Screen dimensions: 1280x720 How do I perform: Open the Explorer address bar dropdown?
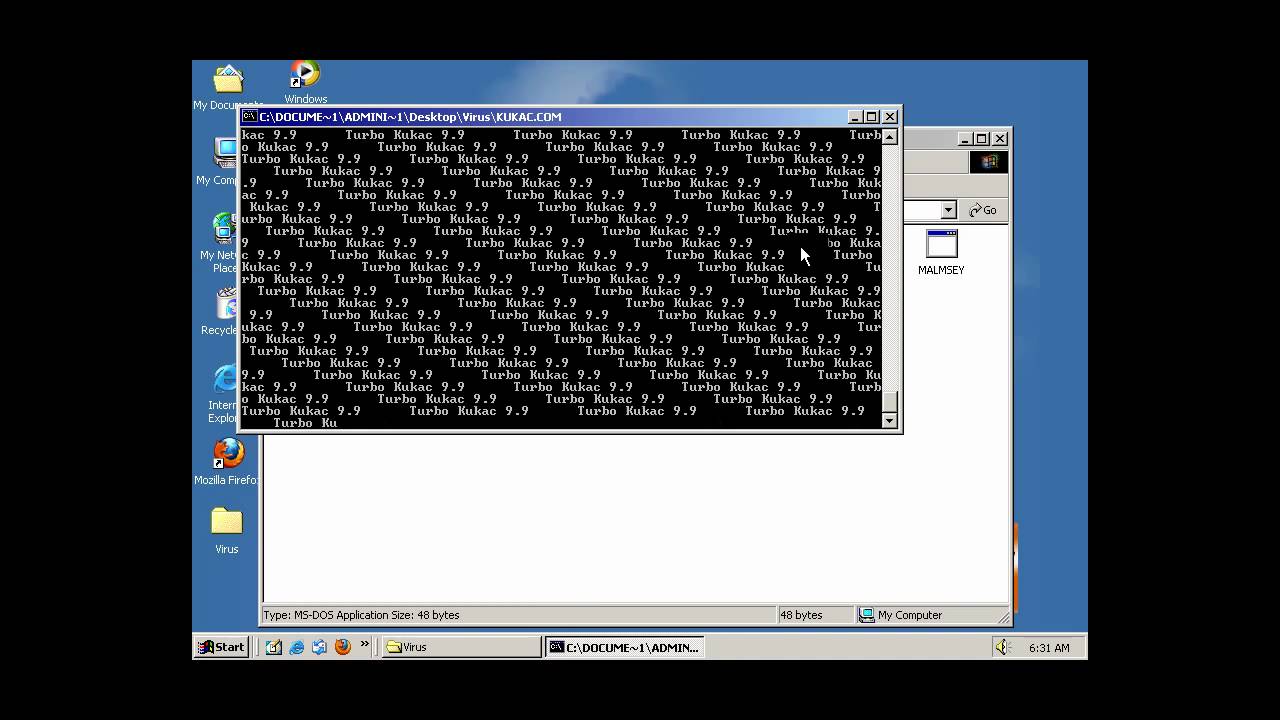(x=948, y=210)
